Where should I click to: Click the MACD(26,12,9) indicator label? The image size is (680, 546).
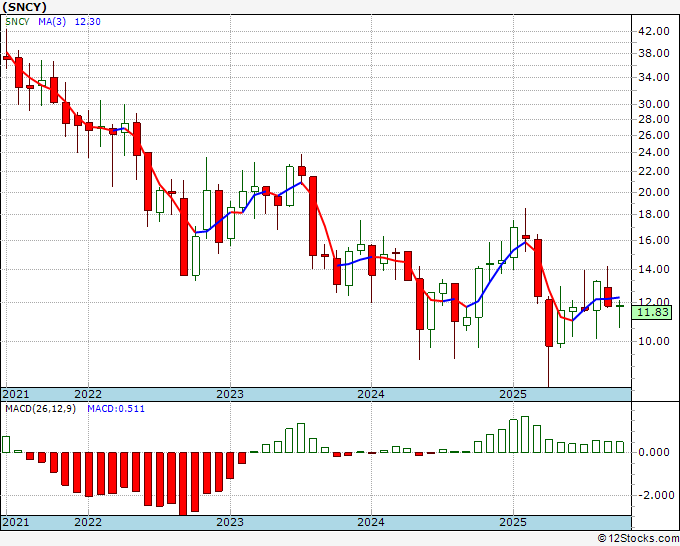pos(40,409)
